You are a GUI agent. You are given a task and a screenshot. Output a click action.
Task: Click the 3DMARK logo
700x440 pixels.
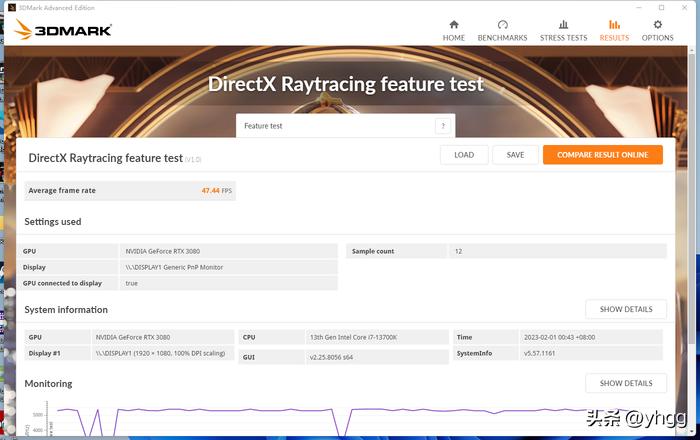pos(61,30)
